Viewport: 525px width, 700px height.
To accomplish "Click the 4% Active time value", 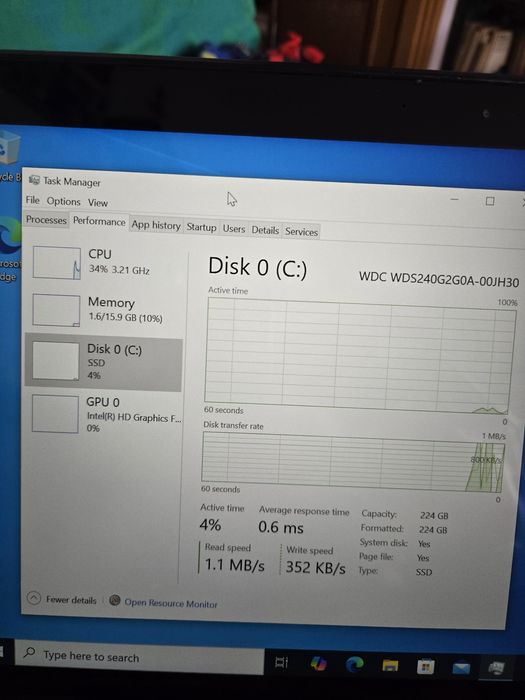I will 210,525.
